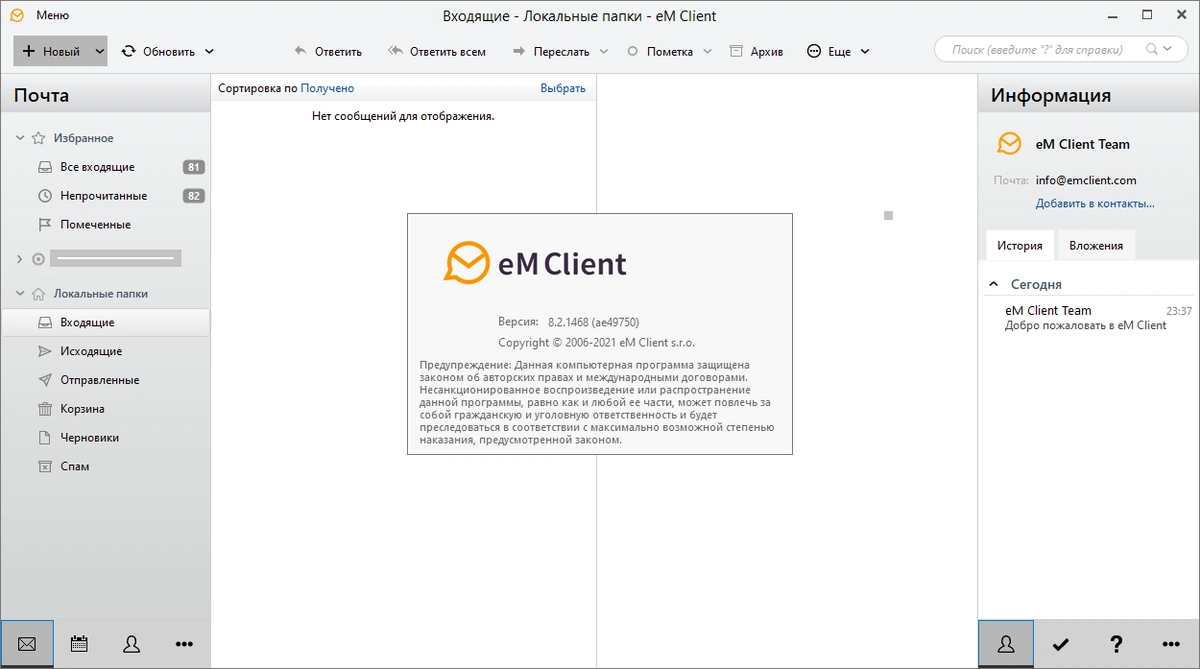
Task: Open the agenda checkmark icon in right sidebar
Action: 1061,644
